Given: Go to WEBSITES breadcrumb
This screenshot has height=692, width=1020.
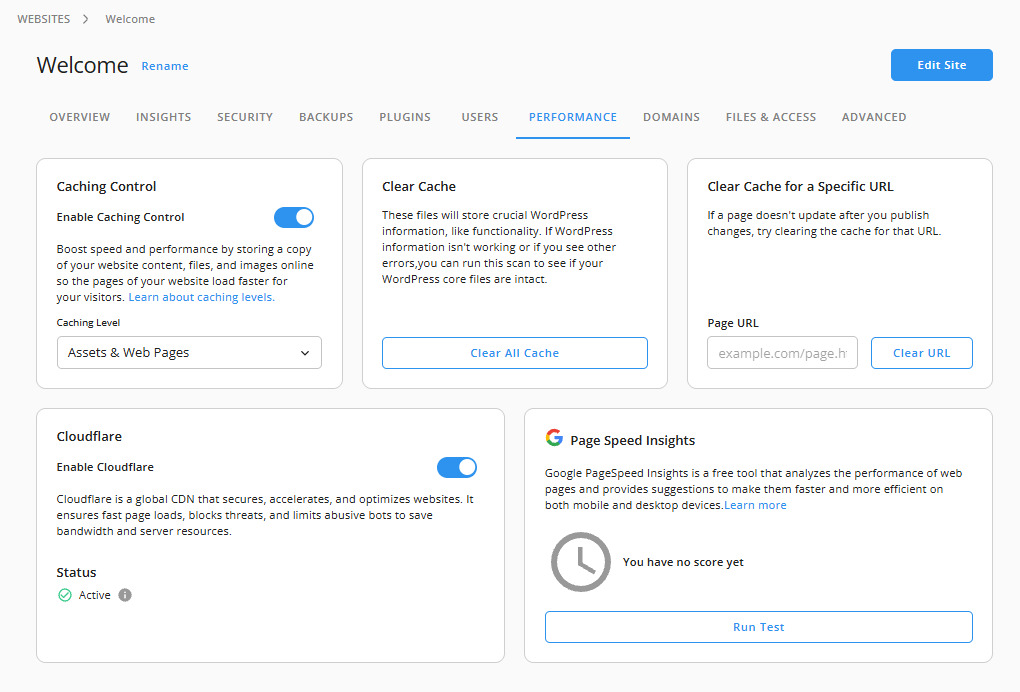Looking at the screenshot, I should [44, 19].
